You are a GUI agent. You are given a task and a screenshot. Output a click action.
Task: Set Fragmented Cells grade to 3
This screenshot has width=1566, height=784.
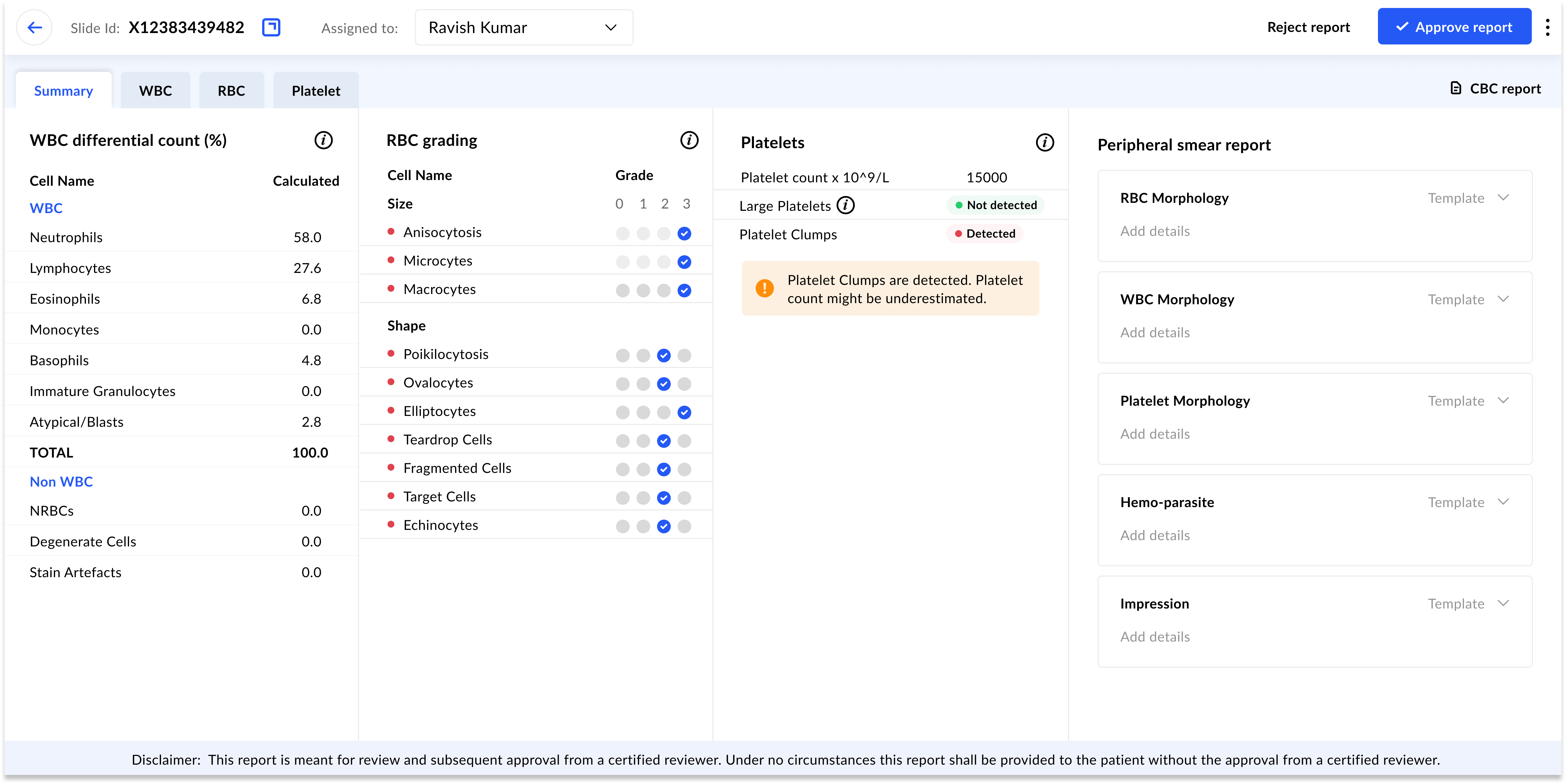[684, 470]
